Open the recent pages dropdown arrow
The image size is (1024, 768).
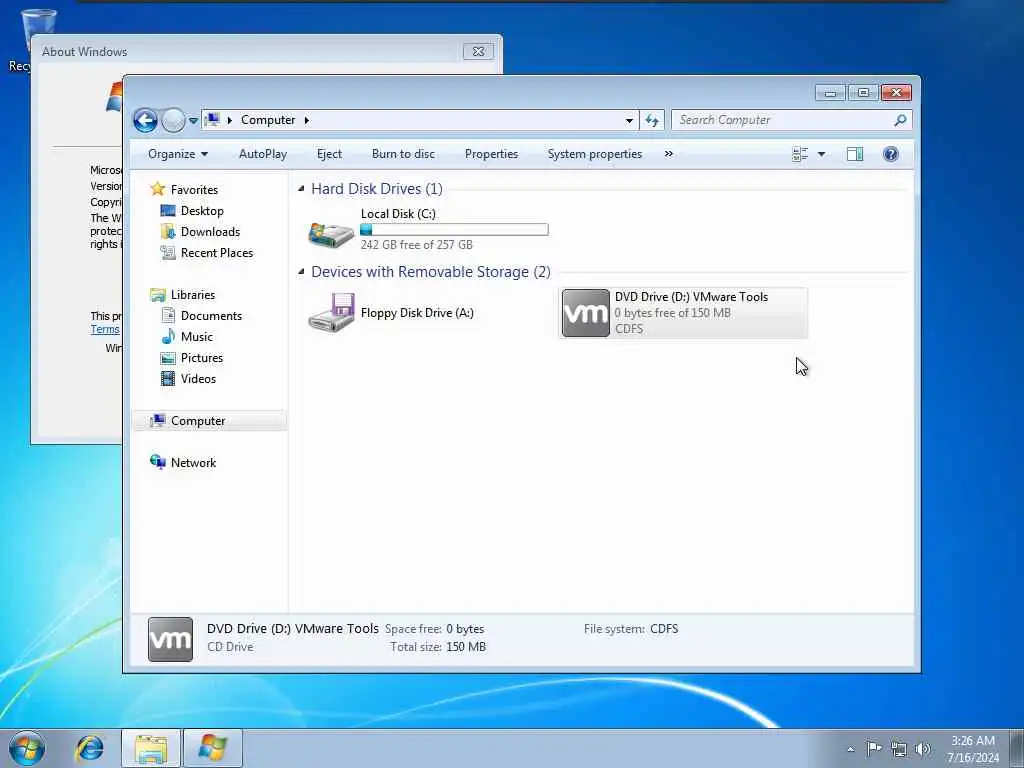[x=193, y=120]
